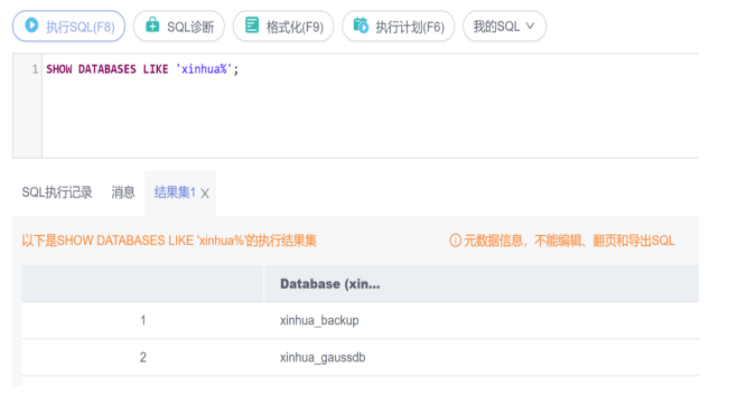Click the 格式化 format document icon

252,27
